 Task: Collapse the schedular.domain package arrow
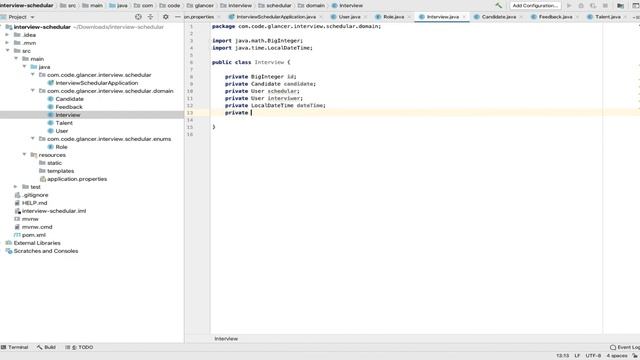[x=33, y=91]
